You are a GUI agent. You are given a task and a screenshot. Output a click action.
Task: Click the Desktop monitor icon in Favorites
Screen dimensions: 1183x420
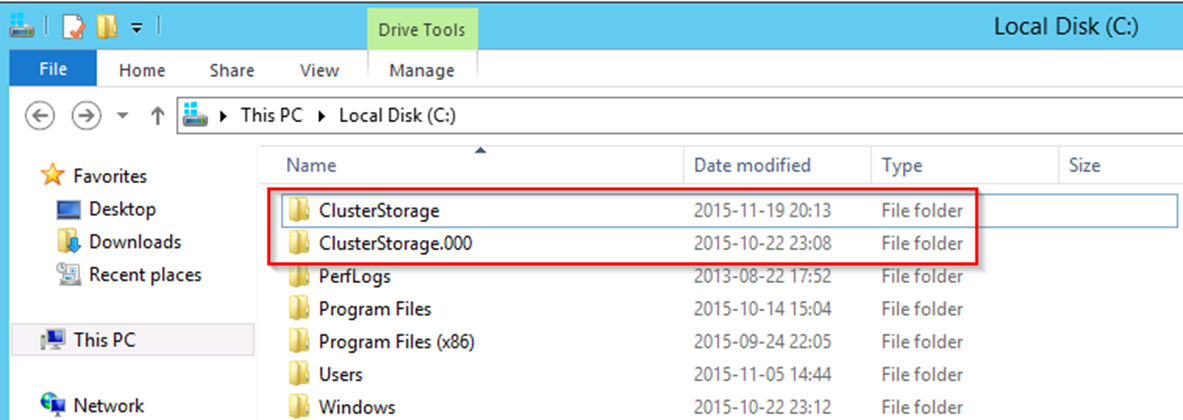point(69,209)
